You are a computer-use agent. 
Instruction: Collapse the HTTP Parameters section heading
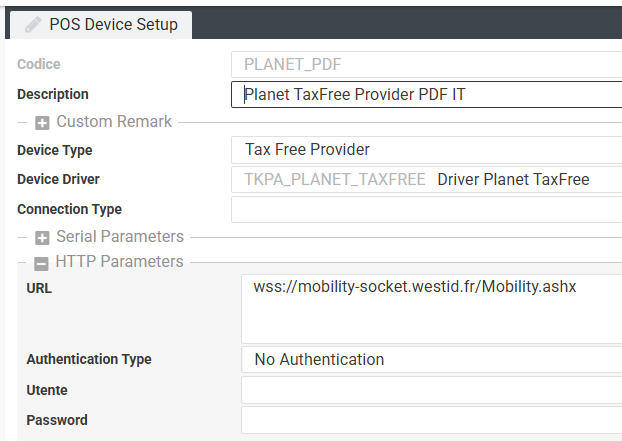(120, 262)
